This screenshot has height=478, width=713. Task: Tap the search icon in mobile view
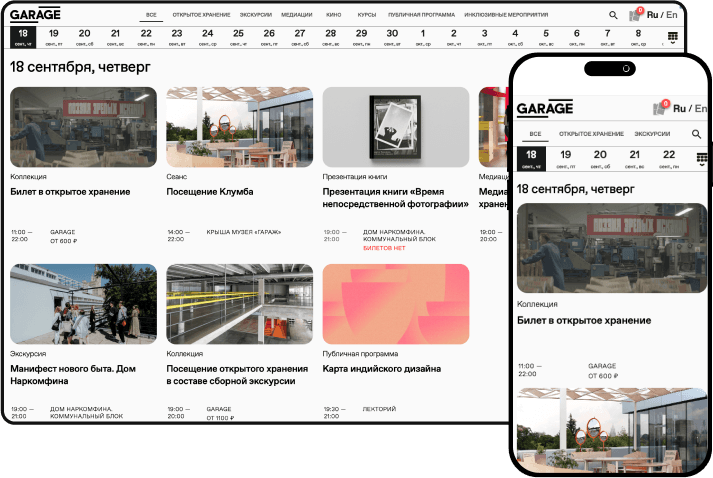tap(696, 134)
